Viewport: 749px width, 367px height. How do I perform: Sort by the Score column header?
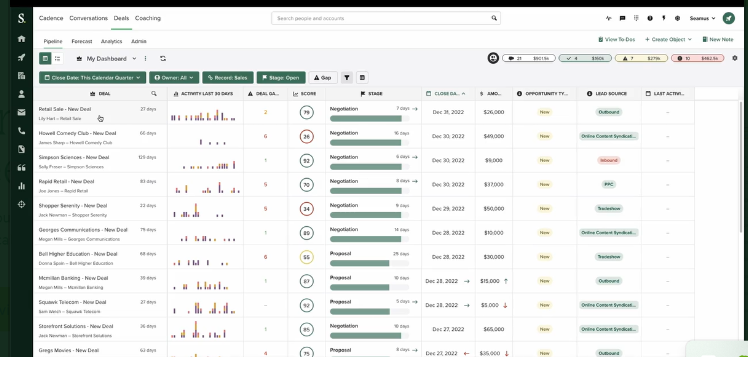pyautogui.click(x=305, y=94)
